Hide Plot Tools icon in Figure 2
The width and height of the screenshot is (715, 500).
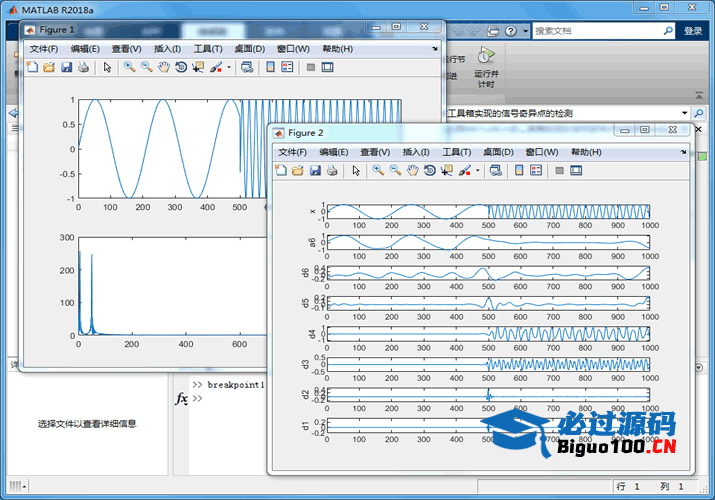[560, 170]
